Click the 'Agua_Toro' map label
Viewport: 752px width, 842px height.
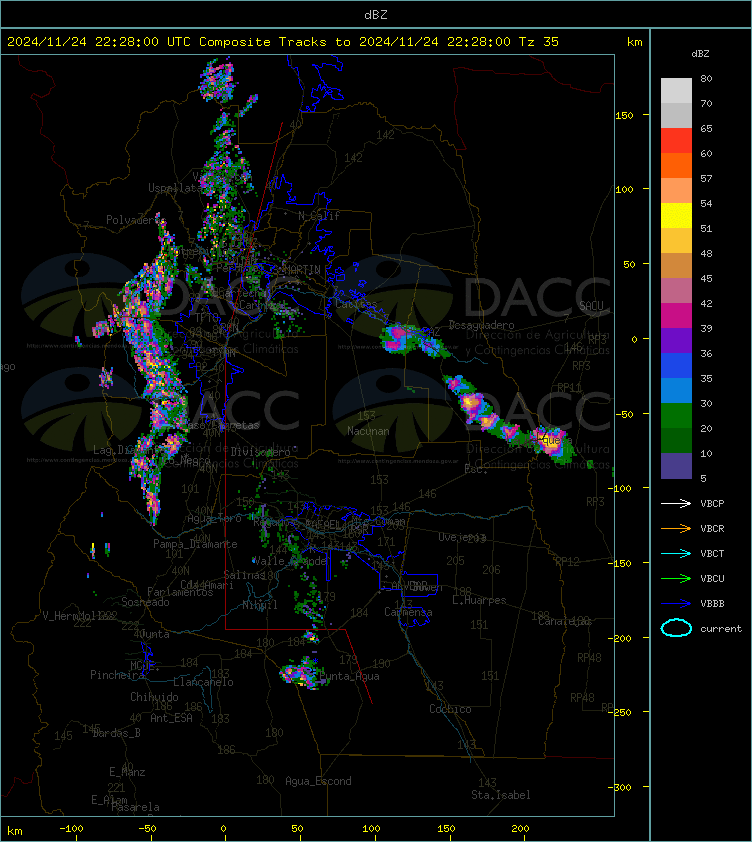pyautogui.click(x=214, y=519)
